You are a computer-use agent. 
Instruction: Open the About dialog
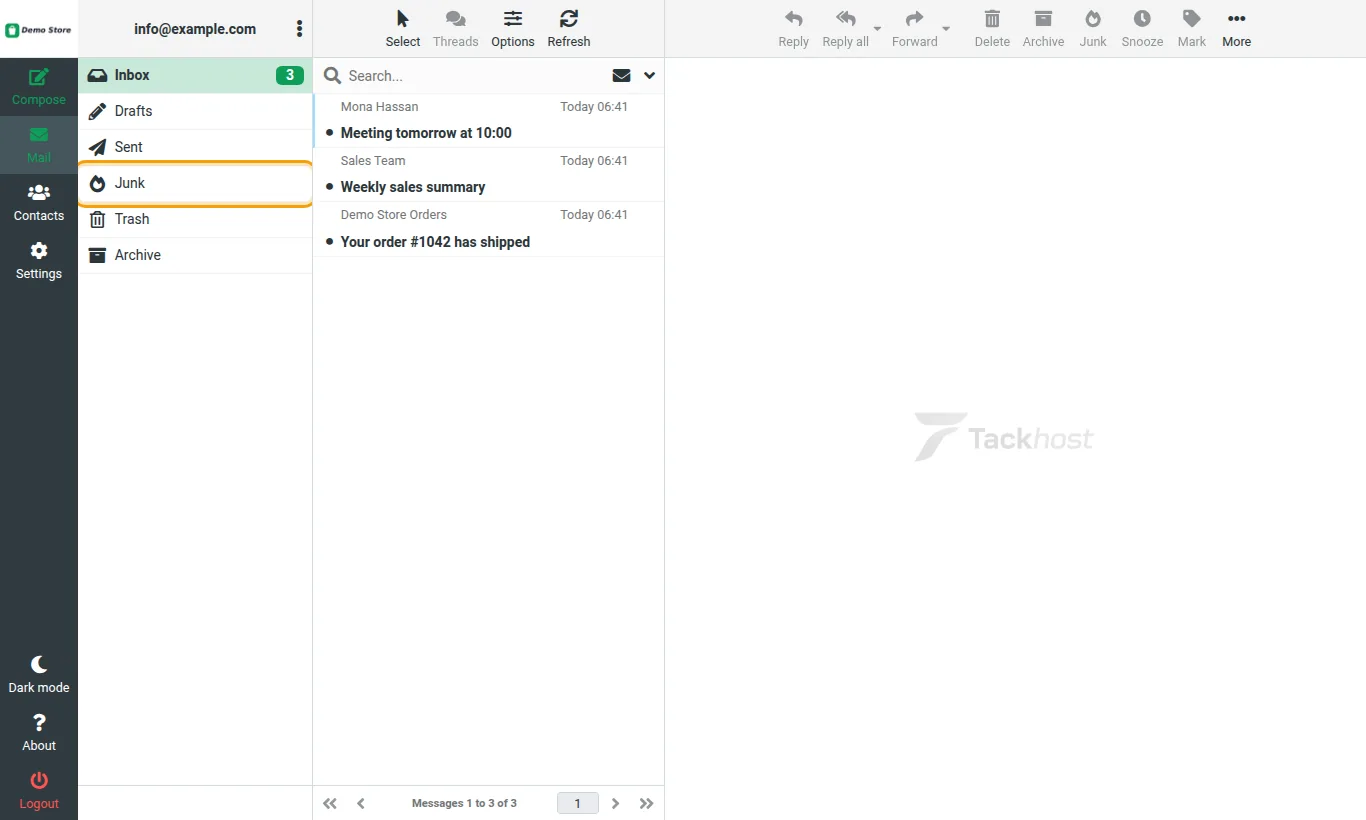tap(39, 733)
